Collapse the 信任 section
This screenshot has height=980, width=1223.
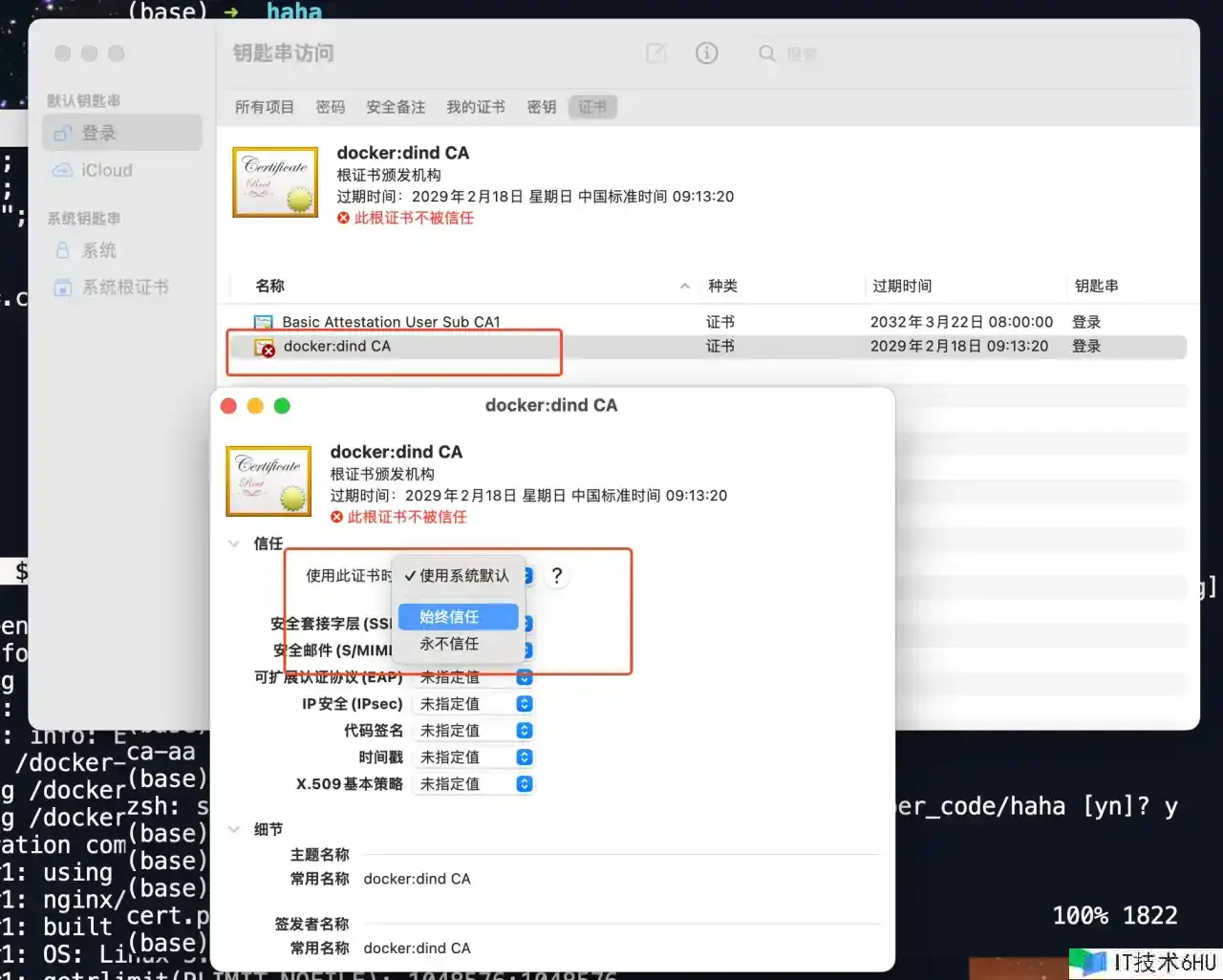234,543
